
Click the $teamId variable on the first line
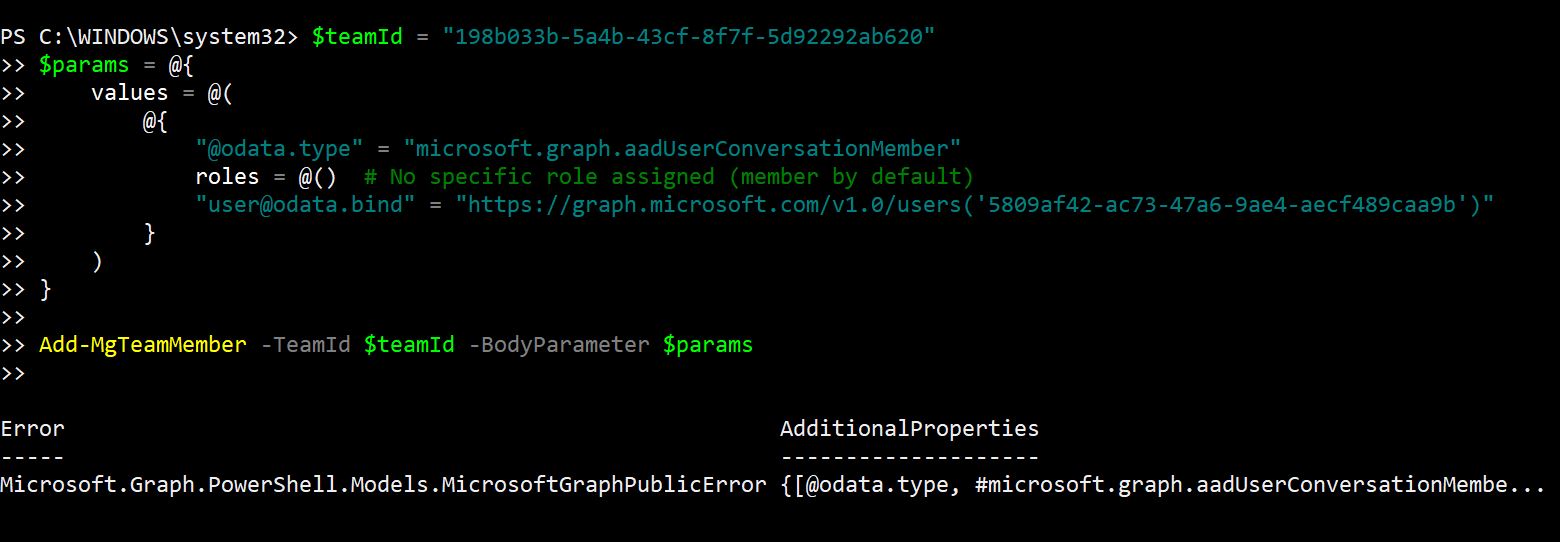tap(357, 37)
